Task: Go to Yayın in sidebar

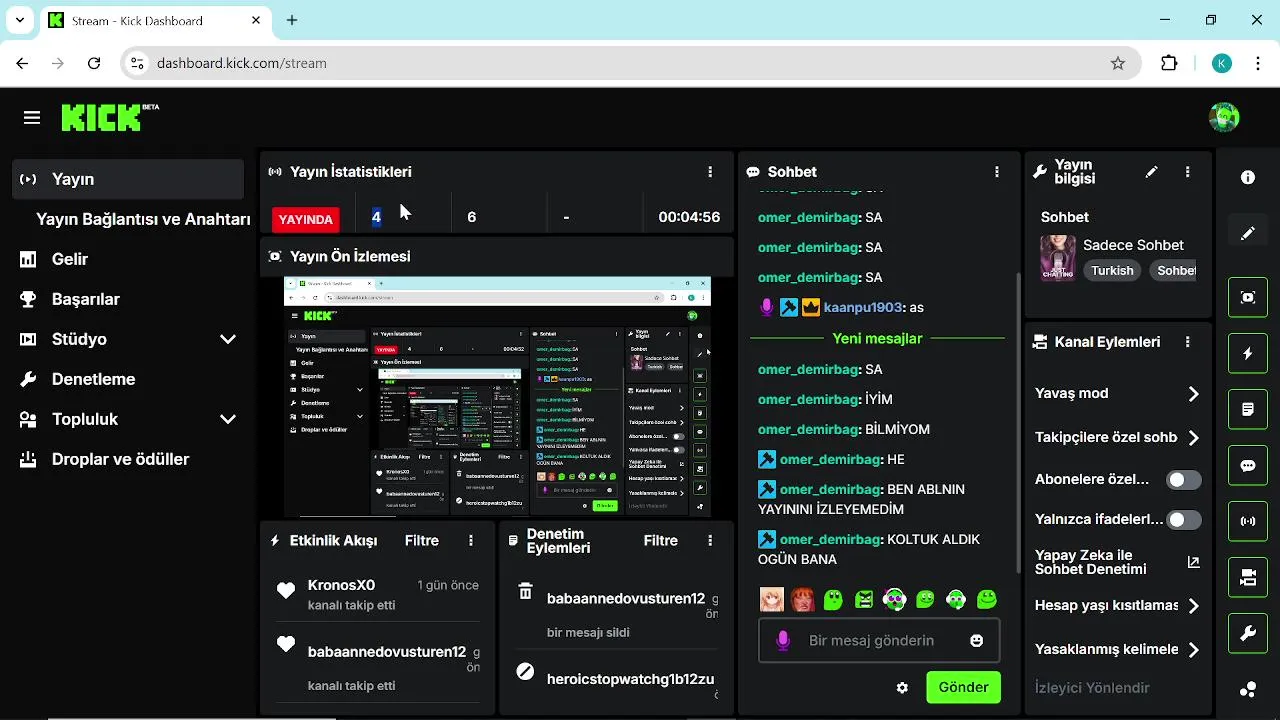Action: point(129,179)
